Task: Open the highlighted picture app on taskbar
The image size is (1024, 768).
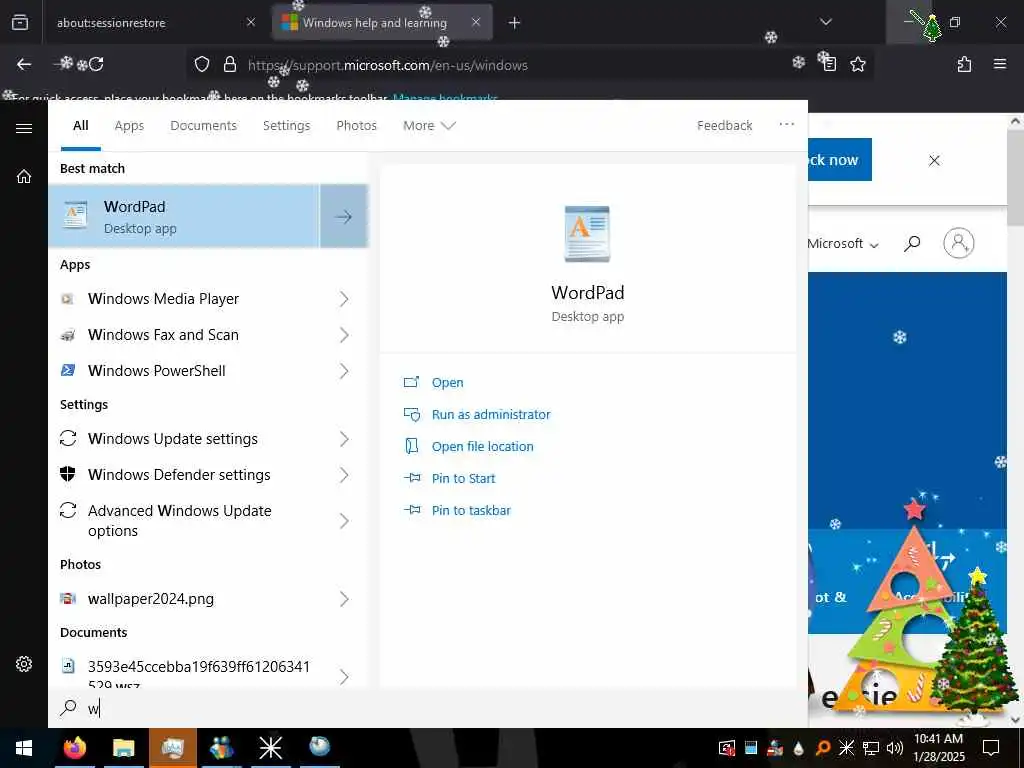Action: [172, 748]
